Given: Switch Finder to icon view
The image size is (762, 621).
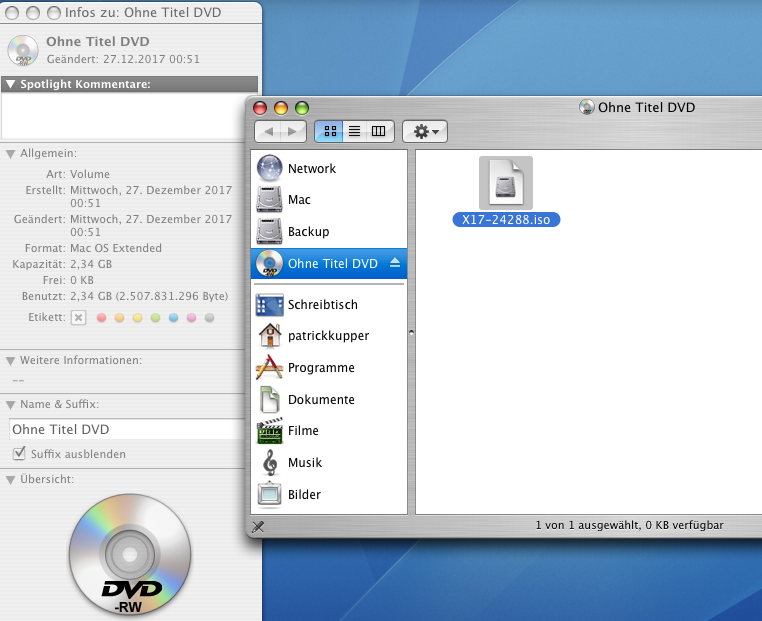Looking at the screenshot, I should pos(330,131).
